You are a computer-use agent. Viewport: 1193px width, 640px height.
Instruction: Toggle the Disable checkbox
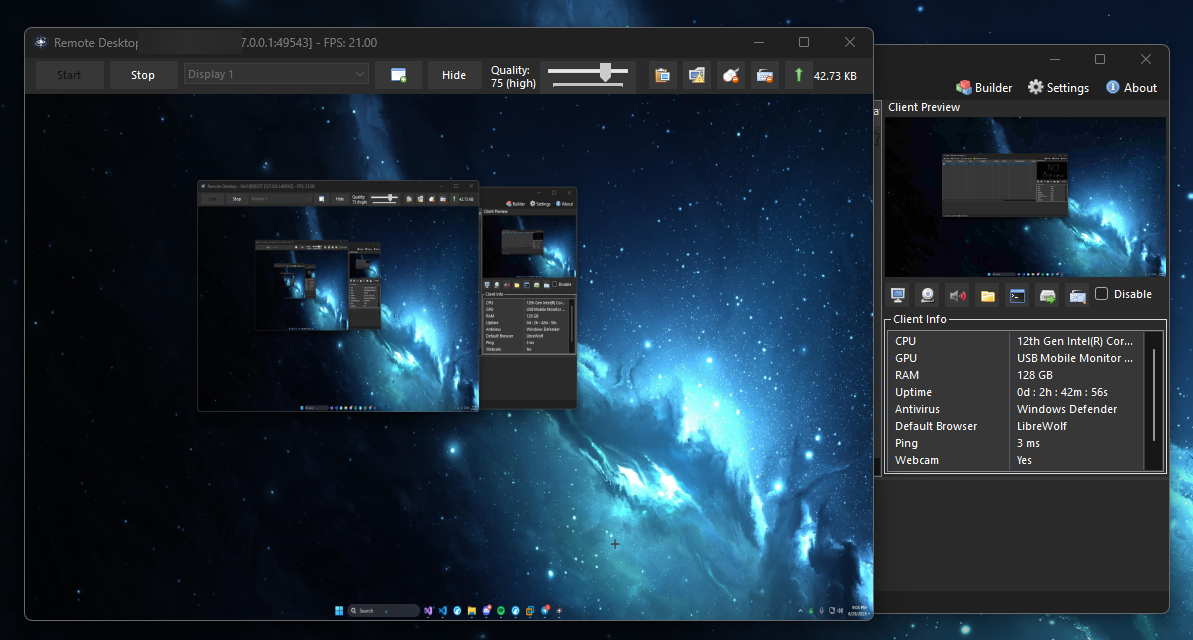[1102, 293]
